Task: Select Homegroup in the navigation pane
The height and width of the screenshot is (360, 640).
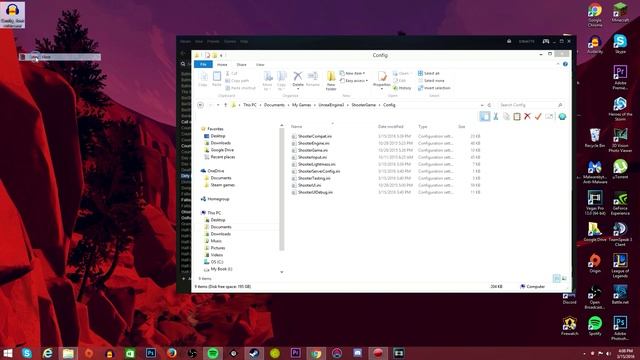Action: click(215, 199)
